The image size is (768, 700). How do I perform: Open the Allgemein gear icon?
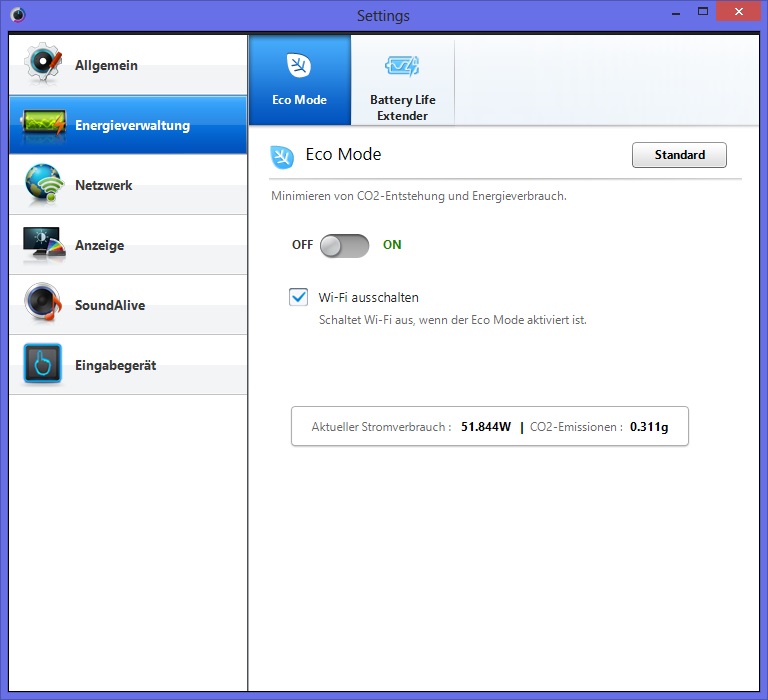pyautogui.click(x=44, y=63)
